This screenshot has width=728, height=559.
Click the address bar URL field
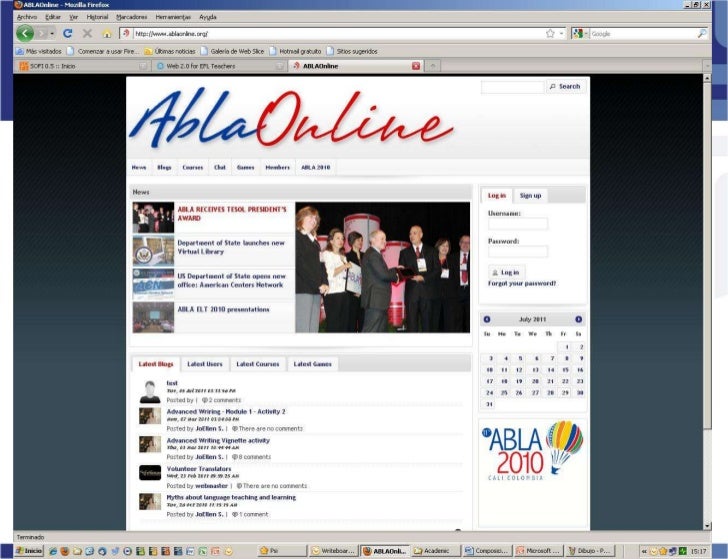339,33
